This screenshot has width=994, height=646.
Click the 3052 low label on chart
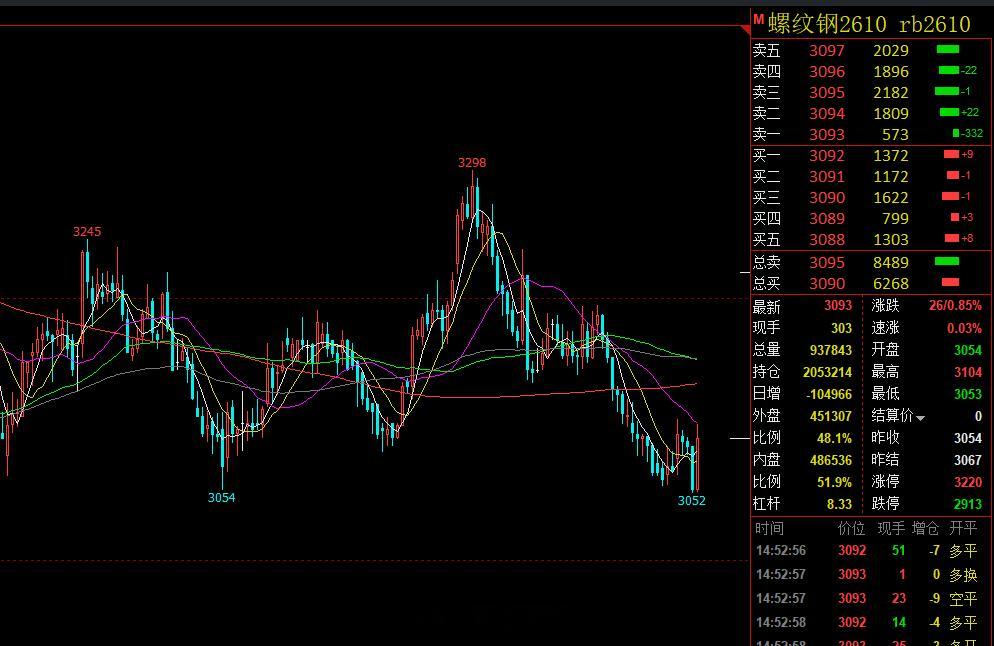[x=691, y=501]
